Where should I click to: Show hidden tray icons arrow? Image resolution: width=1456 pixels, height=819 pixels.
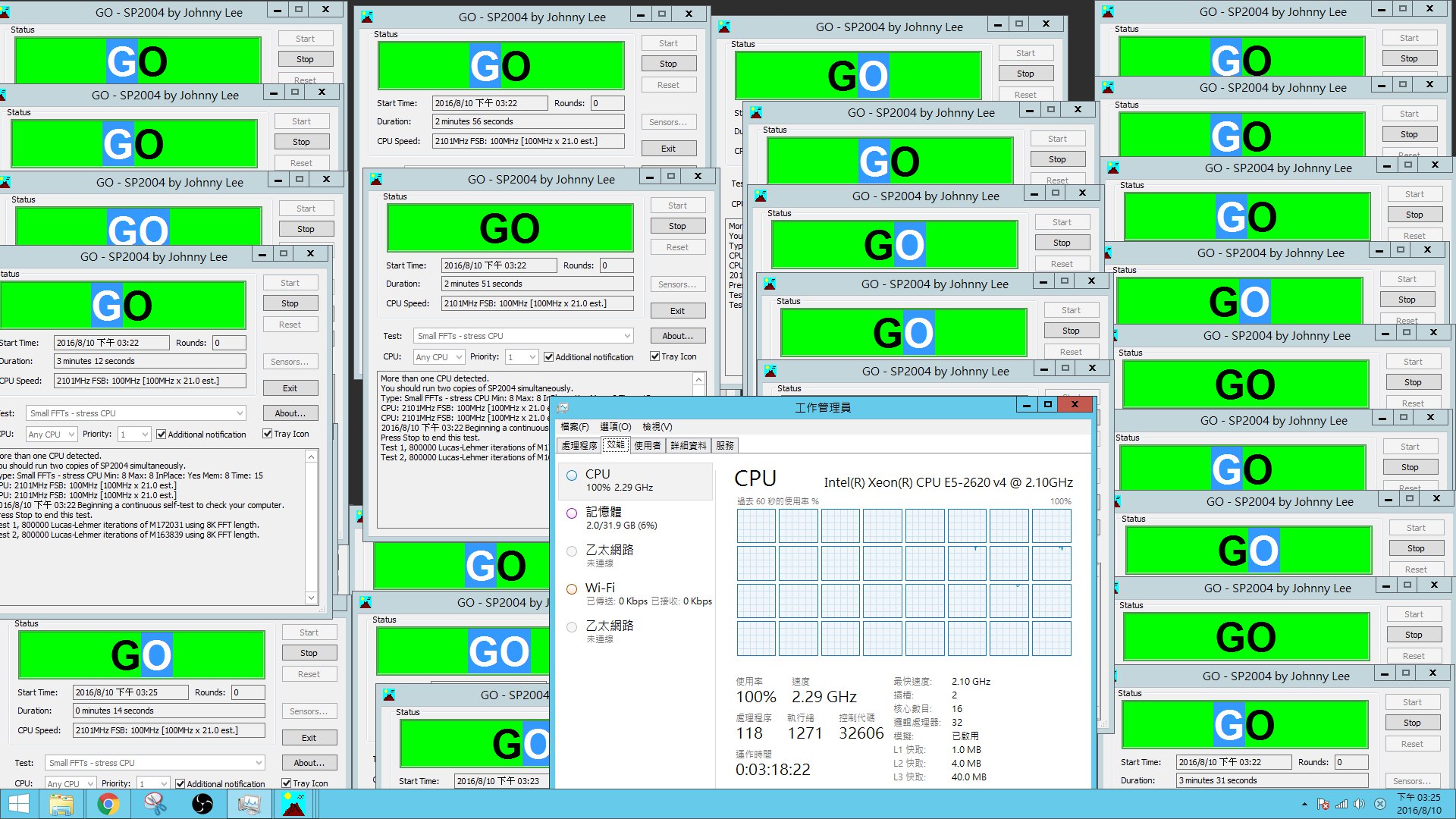(1304, 805)
